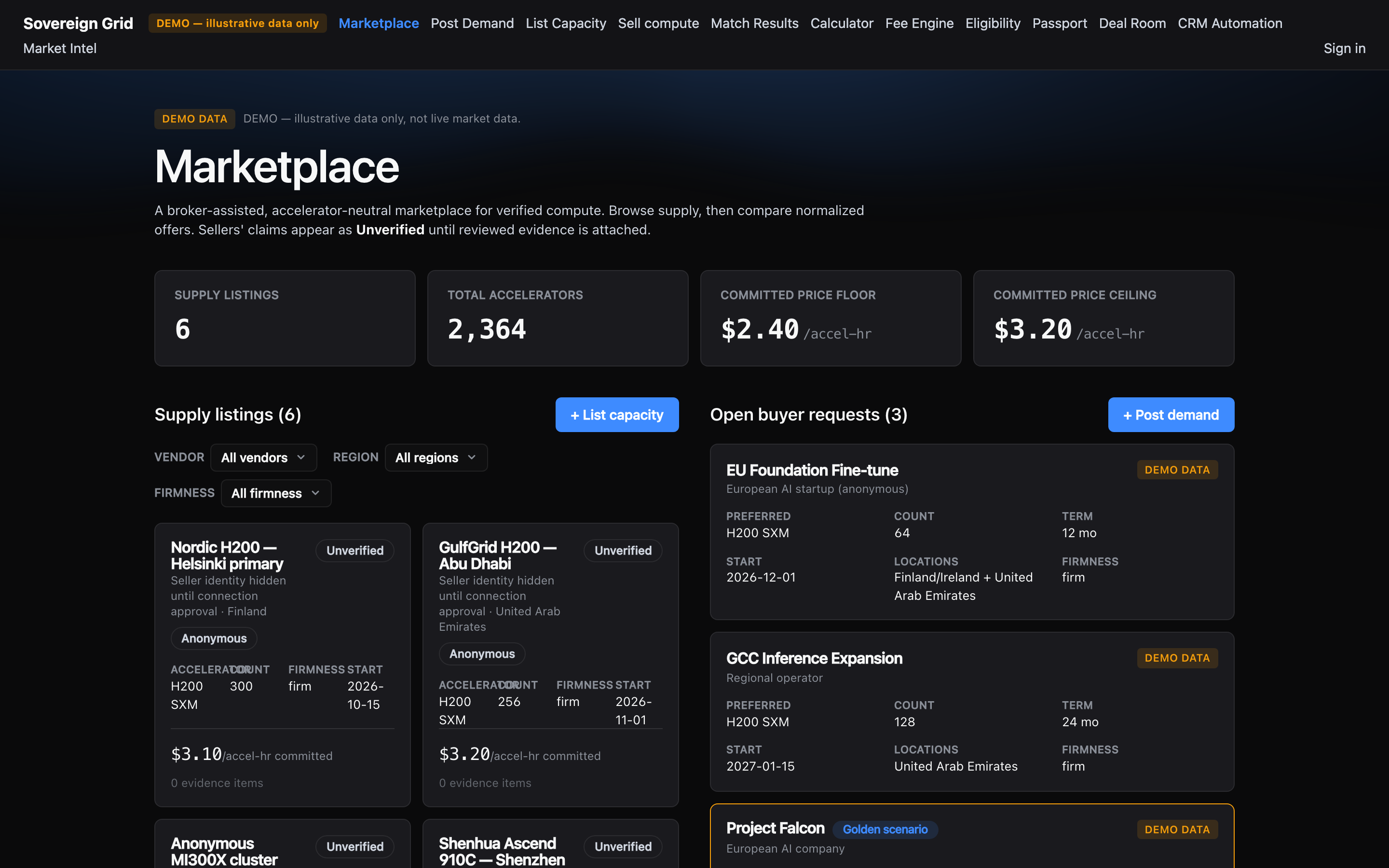This screenshot has width=1389, height=868.
Task: Click DEMO DATA badge on Project Falcon card
Action: coord(1177,829)
